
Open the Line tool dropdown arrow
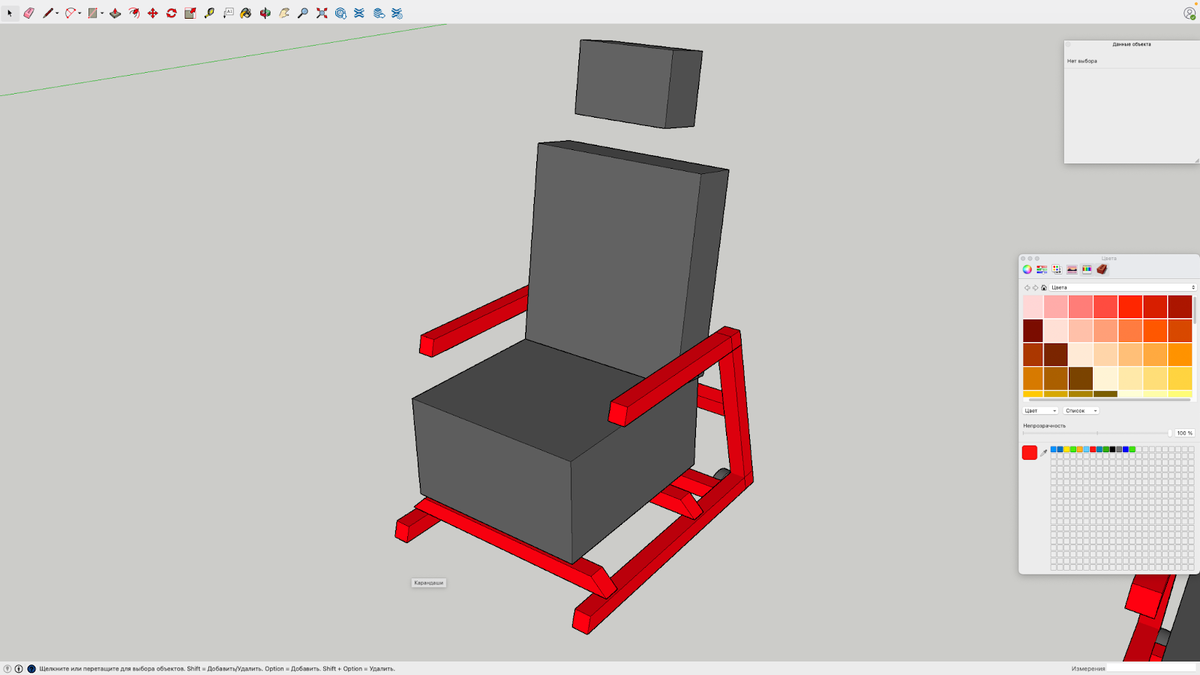pos(57,13)
